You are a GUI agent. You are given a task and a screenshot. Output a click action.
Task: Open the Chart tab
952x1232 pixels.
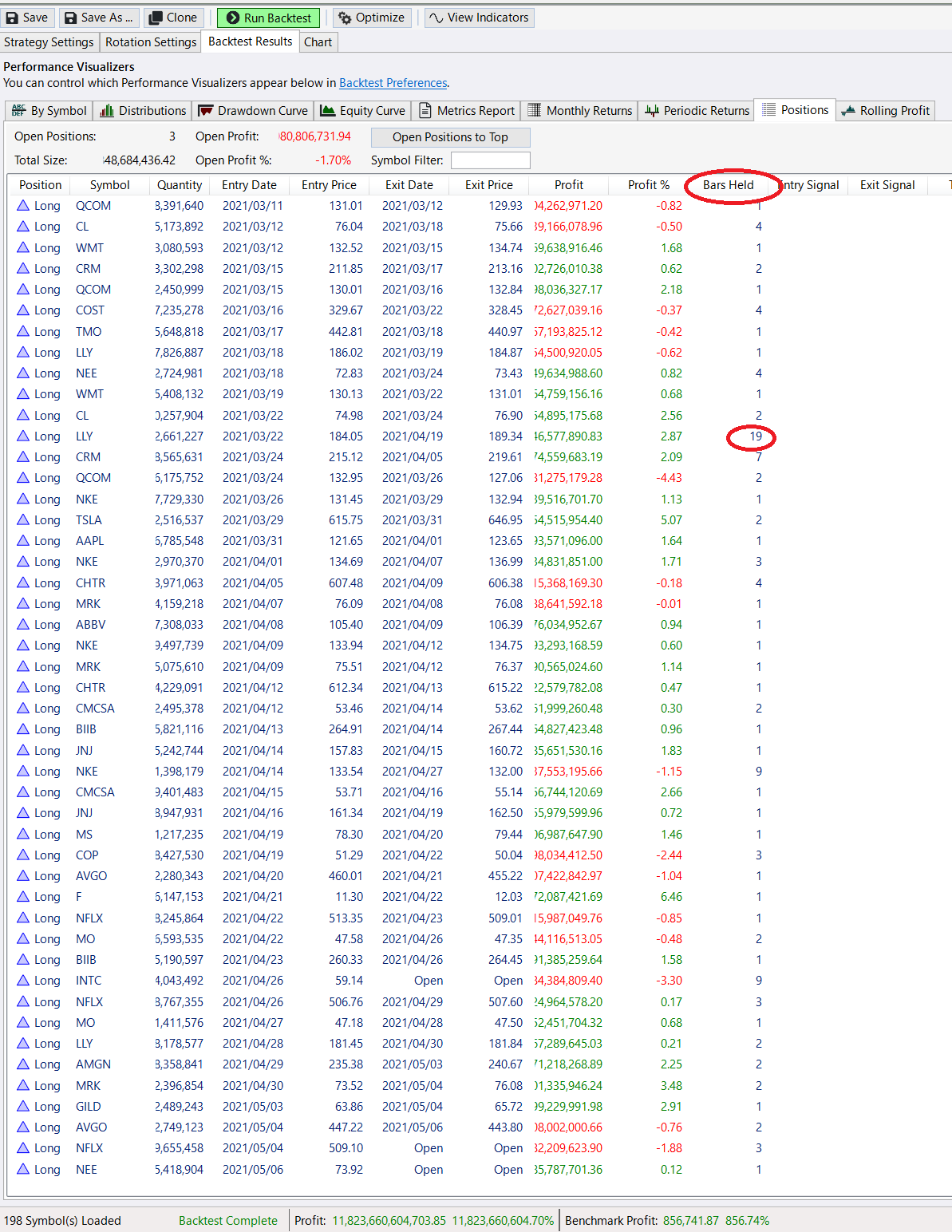coord(318,41)
